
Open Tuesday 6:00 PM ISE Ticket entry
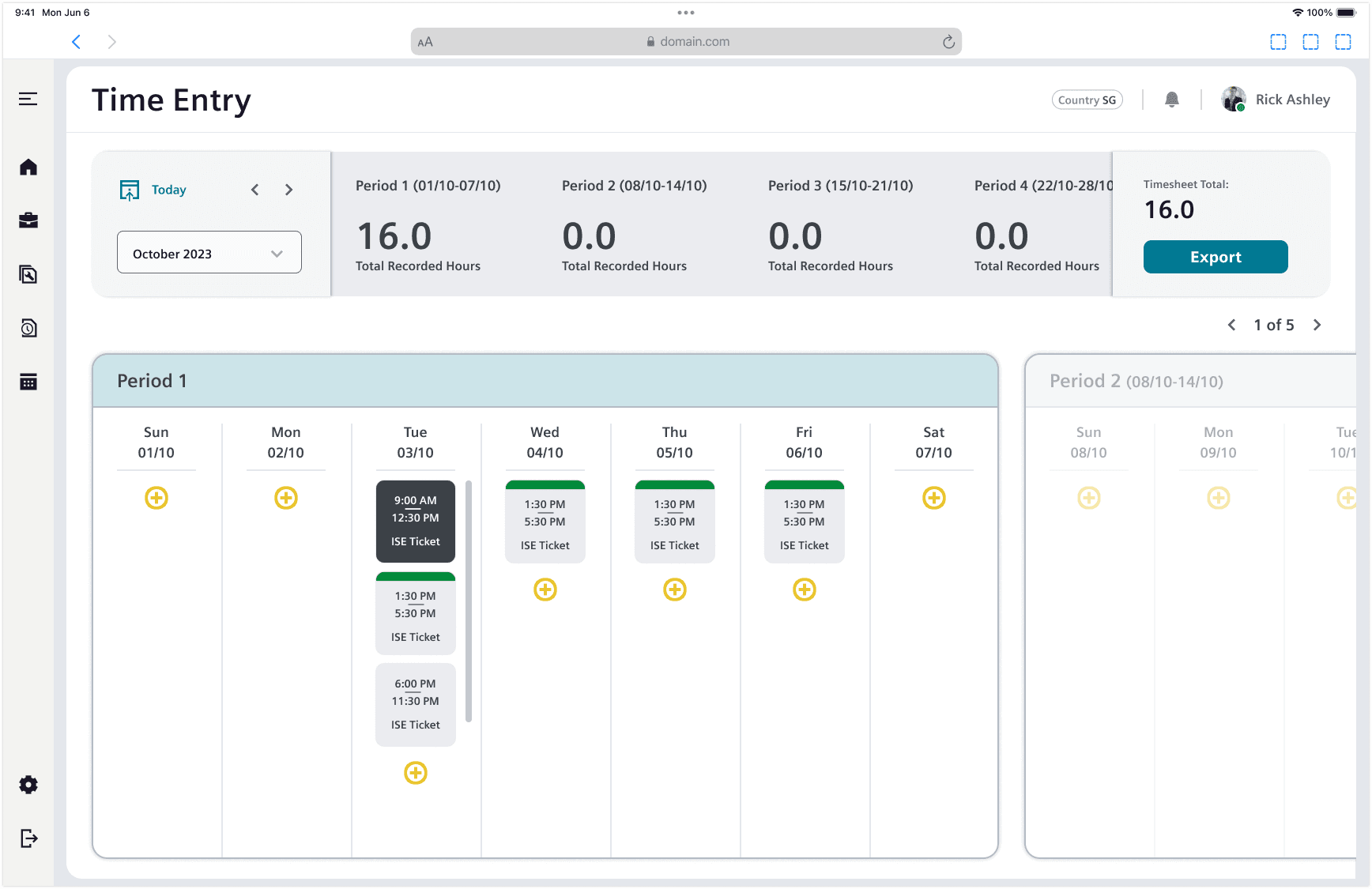(416, 705)
